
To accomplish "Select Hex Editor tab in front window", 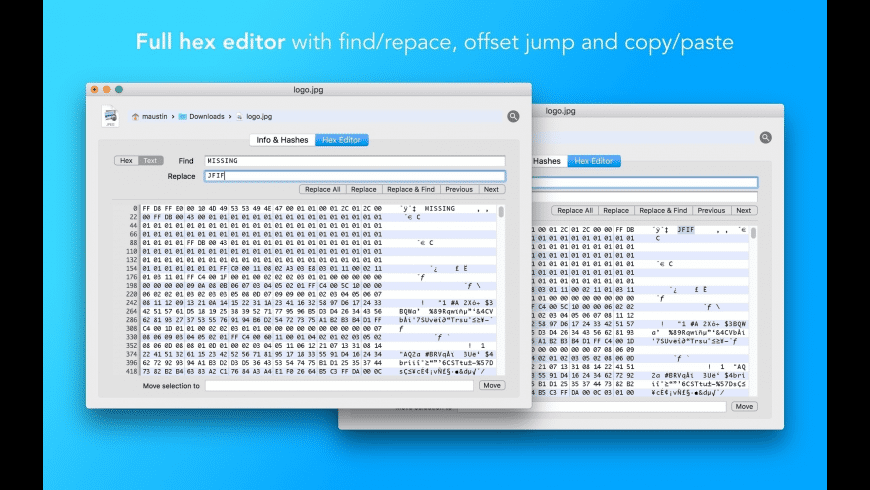I will (x=342, y=140).
